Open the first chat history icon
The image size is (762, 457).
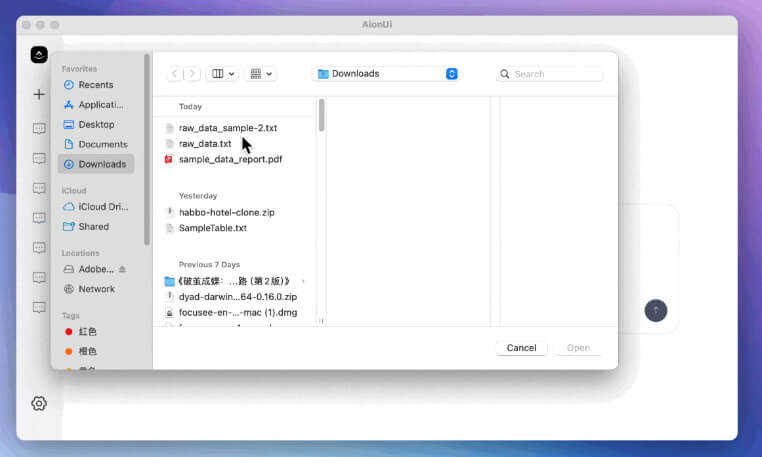coord(39,129)
